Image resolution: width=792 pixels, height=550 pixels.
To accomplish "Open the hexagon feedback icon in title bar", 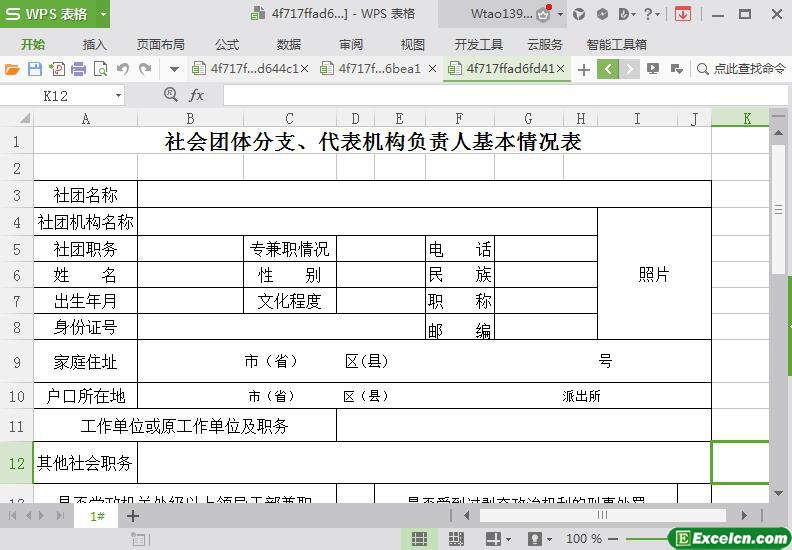I will pyautogui.click(x=602, y=14).
